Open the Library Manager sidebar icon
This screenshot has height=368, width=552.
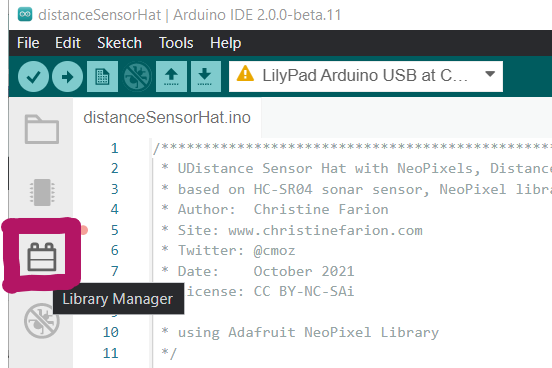tap(42, 257)
